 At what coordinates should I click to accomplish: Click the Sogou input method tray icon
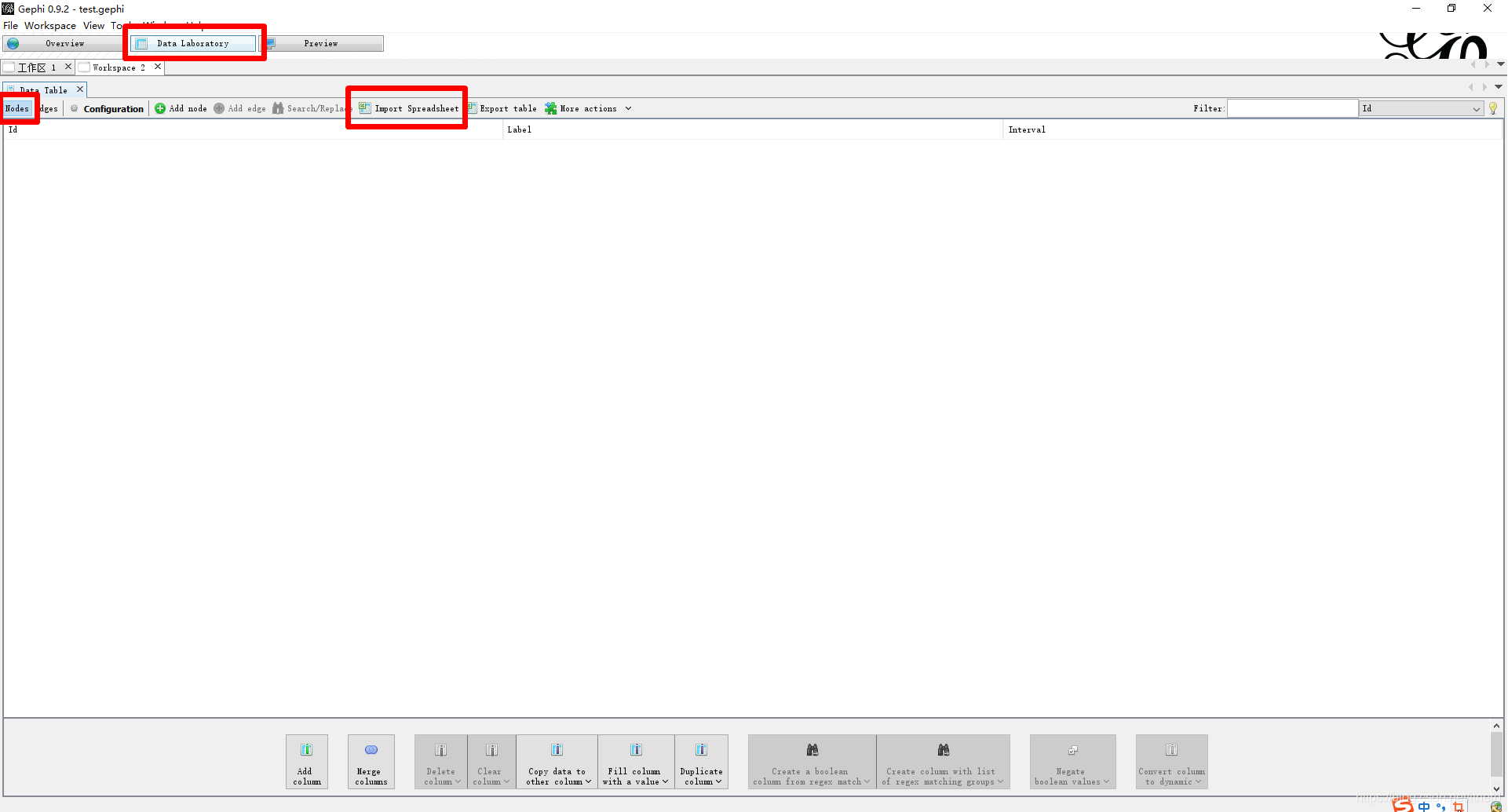1402,806
